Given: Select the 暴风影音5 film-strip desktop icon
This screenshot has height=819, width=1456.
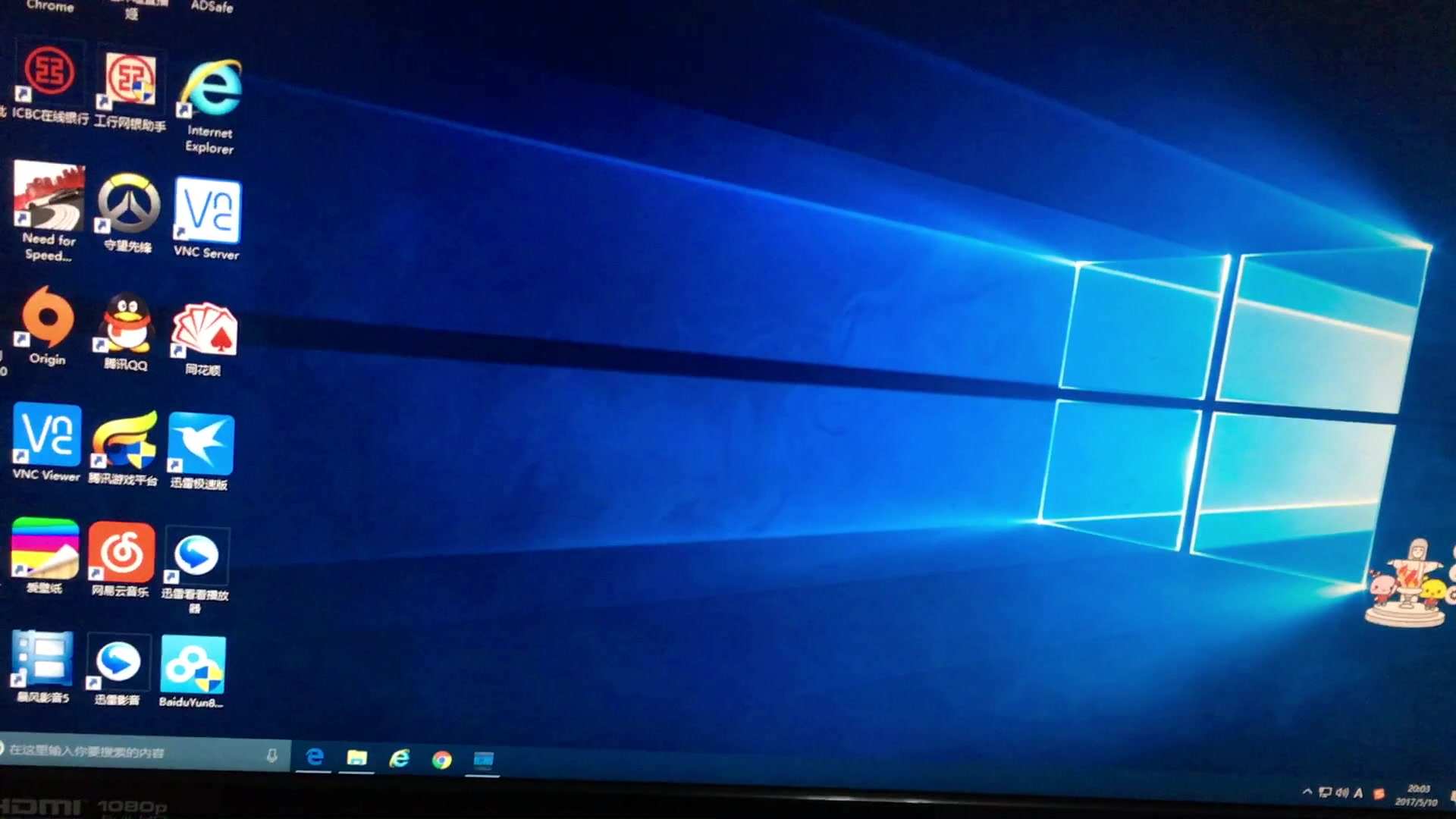Looking at the screenshot, I should [x=43, y=667].
